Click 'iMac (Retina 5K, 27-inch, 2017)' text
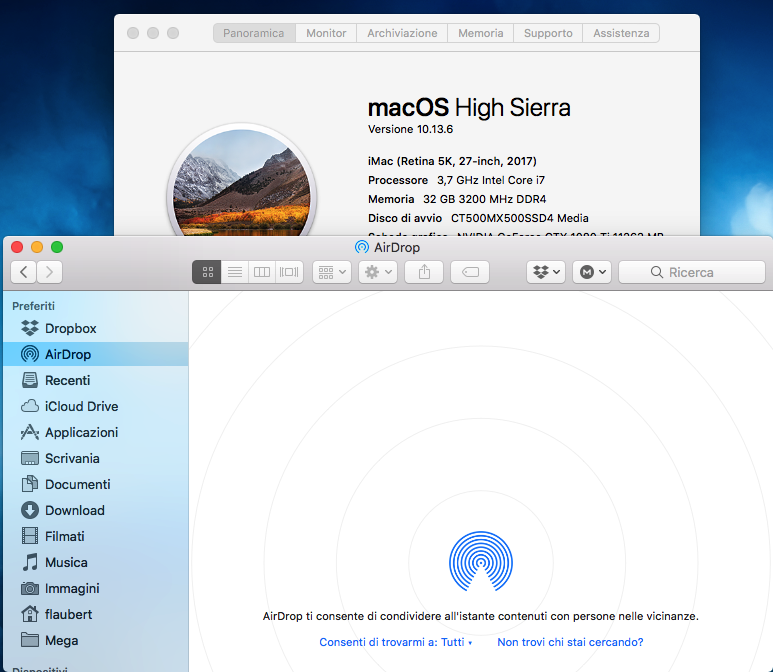 click(x=452, y=161)
